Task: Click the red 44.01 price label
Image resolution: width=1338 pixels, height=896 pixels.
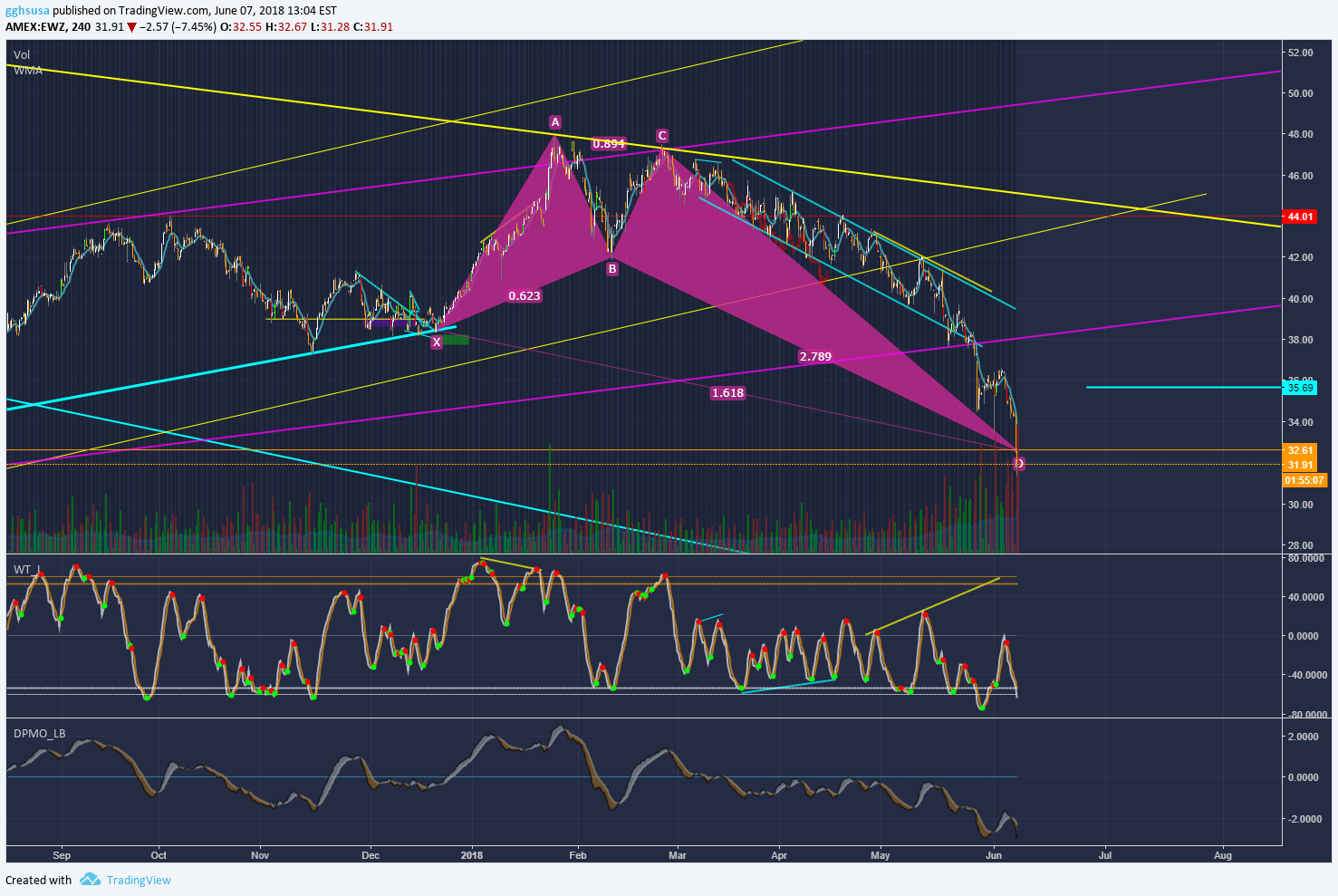Action: tap(1300, 217)
